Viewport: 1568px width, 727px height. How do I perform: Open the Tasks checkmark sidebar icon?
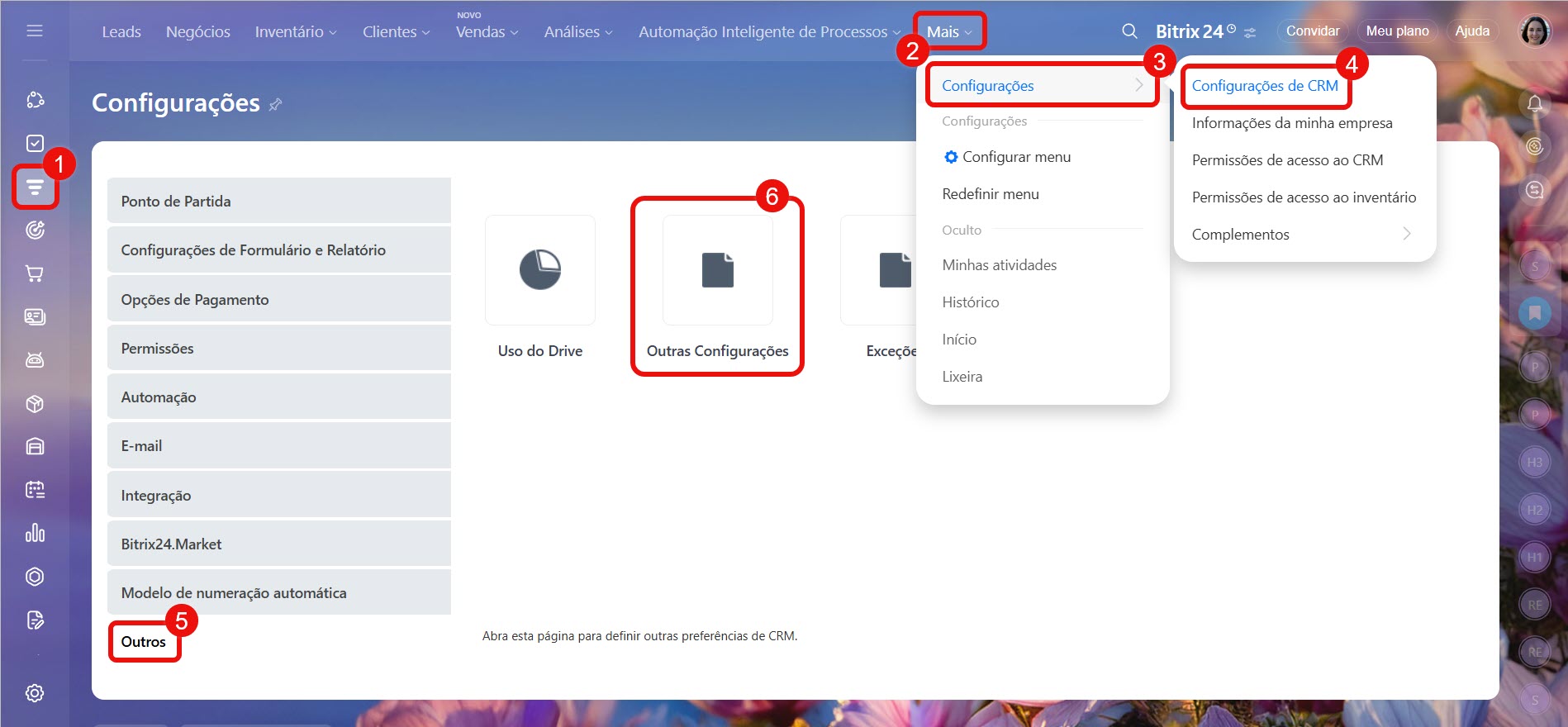(35, 143)
